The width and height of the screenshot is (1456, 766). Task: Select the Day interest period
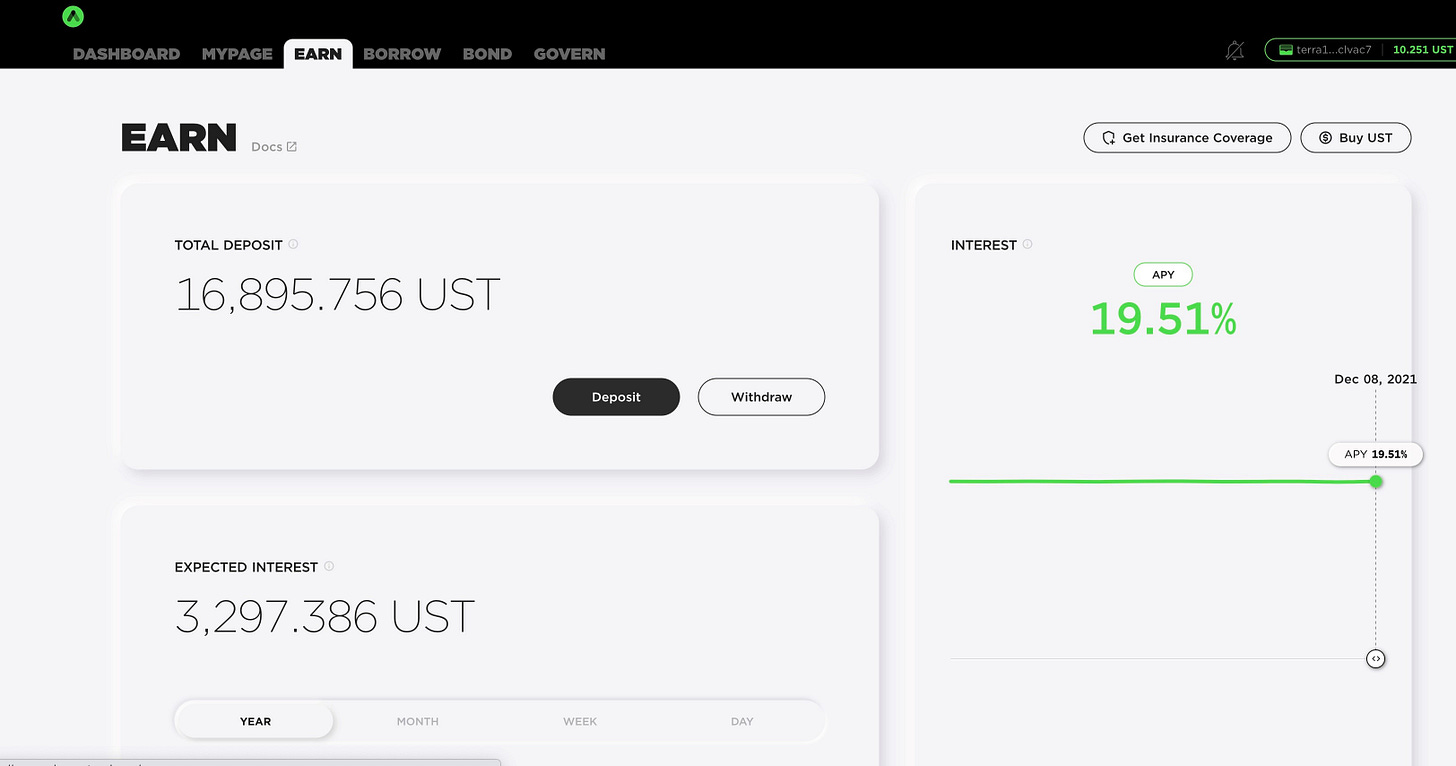pos(742,721)
